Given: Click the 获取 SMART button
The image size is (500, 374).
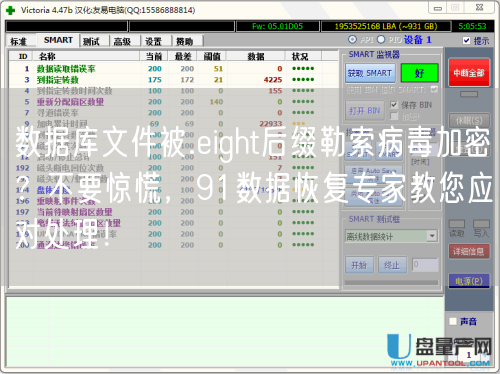Looking at the screenshot, I should click(x=370, y=73).
